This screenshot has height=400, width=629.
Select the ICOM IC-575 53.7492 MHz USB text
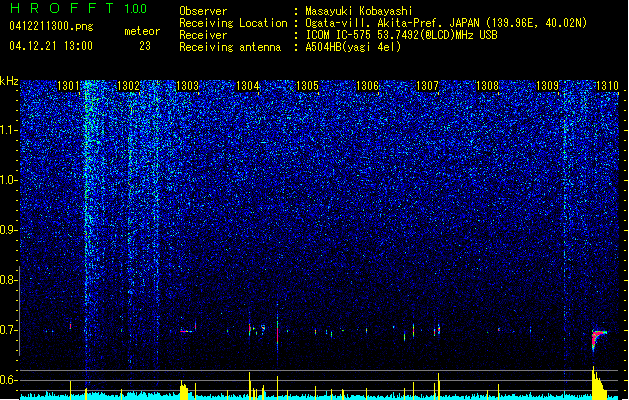coord(401,35)
